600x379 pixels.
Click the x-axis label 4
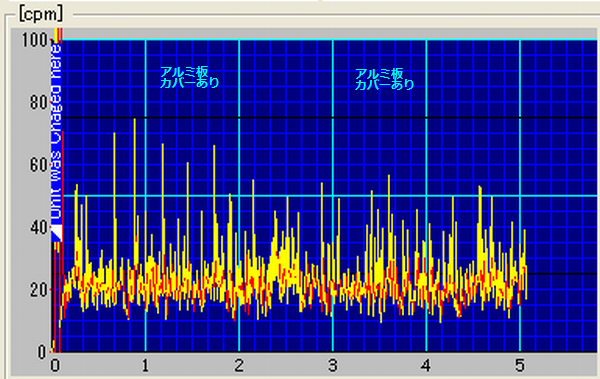coord(426,366)
